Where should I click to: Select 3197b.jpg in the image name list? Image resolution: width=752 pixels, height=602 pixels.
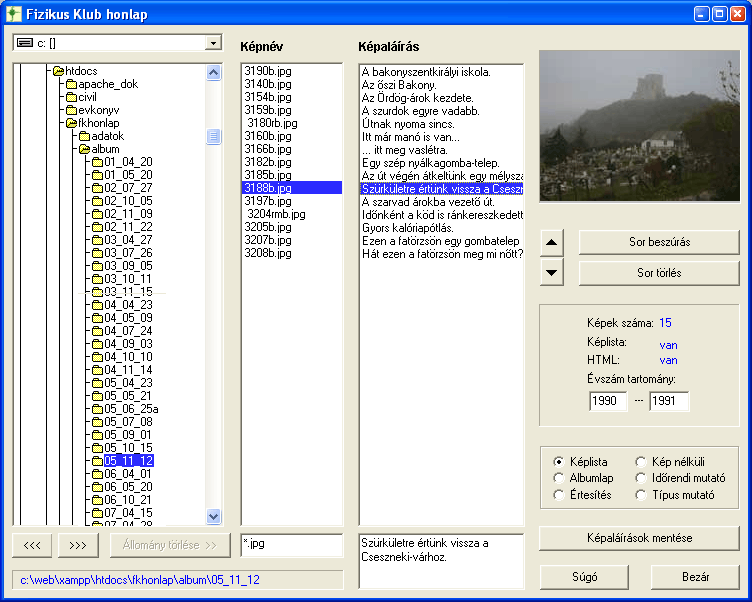pos(267,201)
